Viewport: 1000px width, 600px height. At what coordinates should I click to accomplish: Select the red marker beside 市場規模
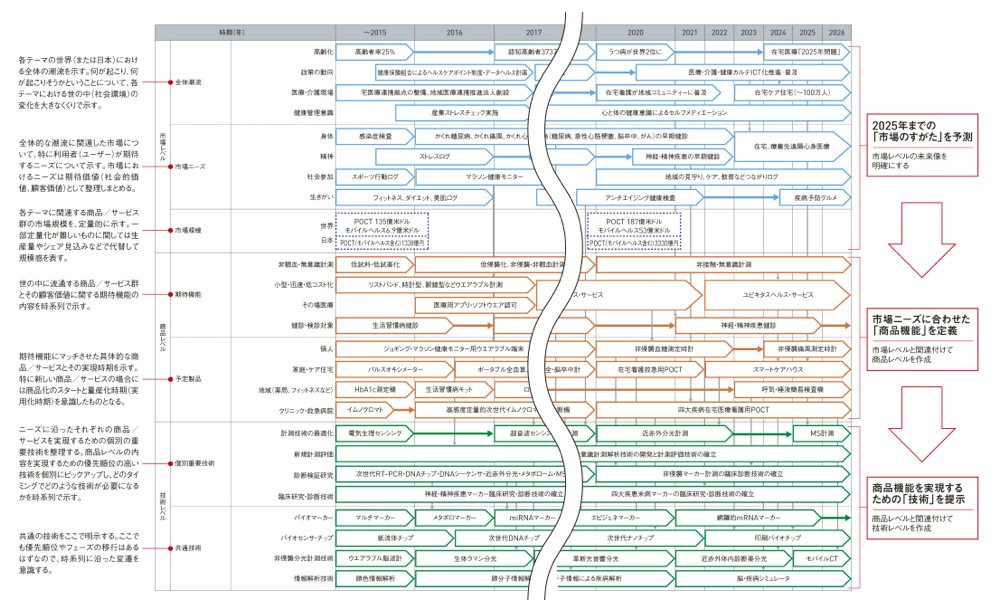(x=171, y=229)
